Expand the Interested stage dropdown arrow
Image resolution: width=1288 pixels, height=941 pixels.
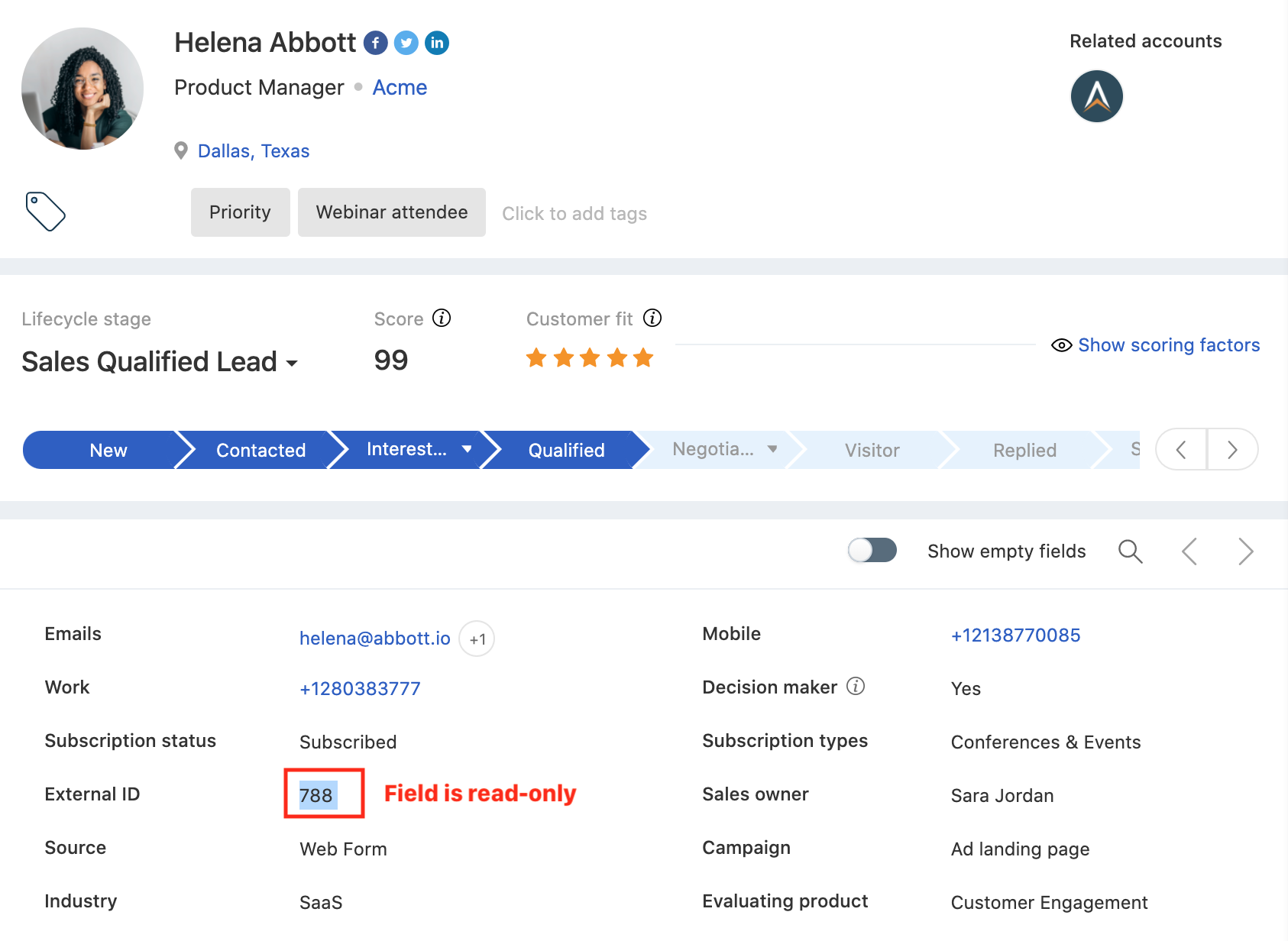(x=468, y=450)
